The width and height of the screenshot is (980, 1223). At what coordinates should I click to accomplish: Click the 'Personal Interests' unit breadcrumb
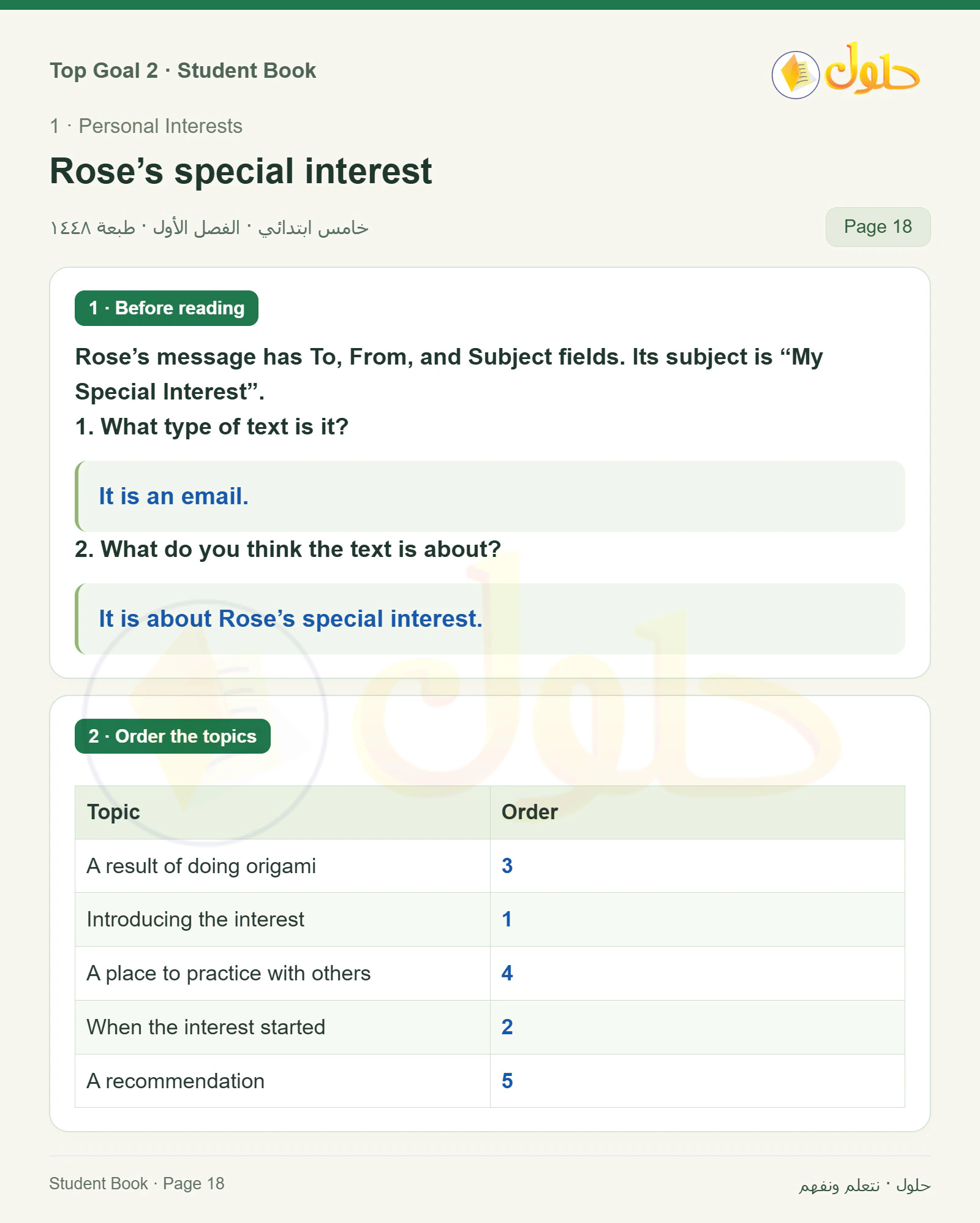click(160, 126)
